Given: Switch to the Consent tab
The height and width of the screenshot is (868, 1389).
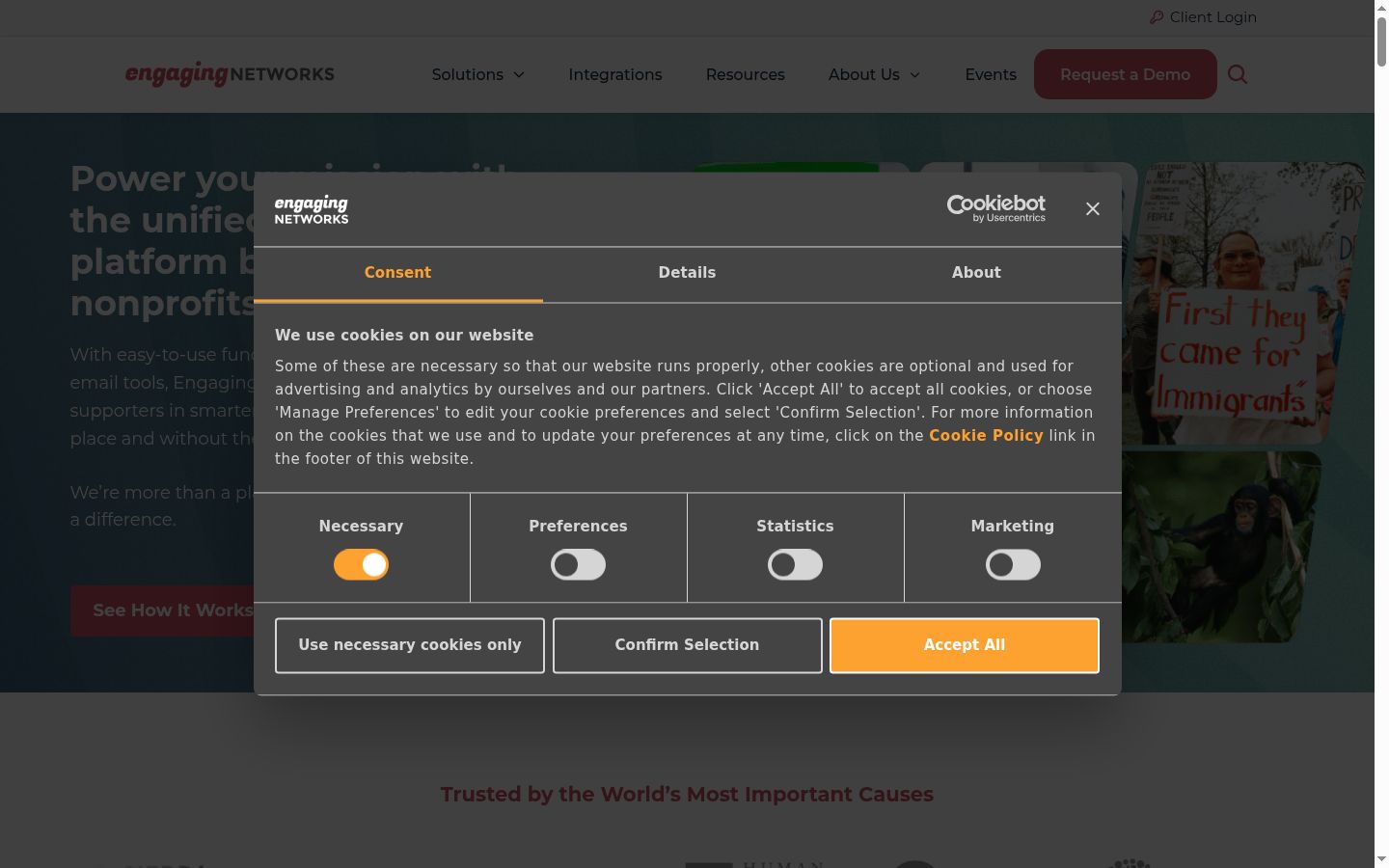Looking at the screenshot, I should [397, 274].
